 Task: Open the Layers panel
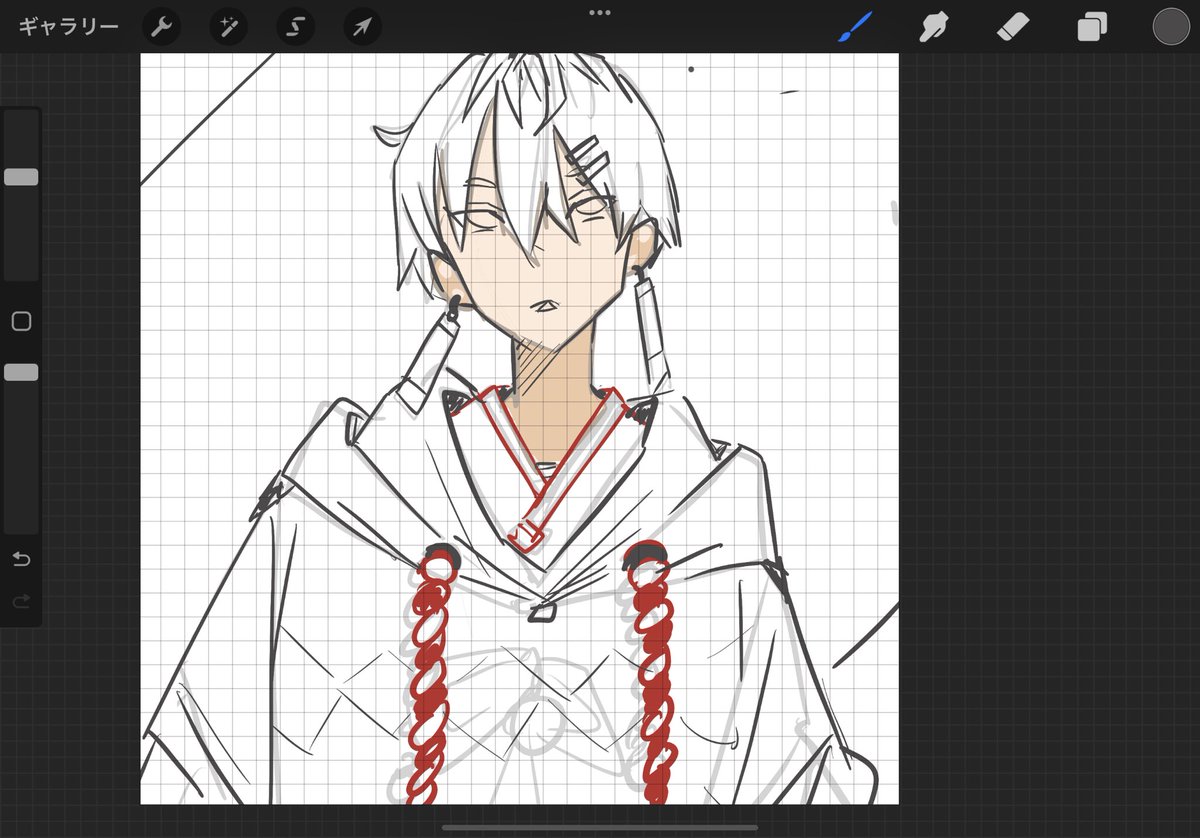coord(1091,27)
